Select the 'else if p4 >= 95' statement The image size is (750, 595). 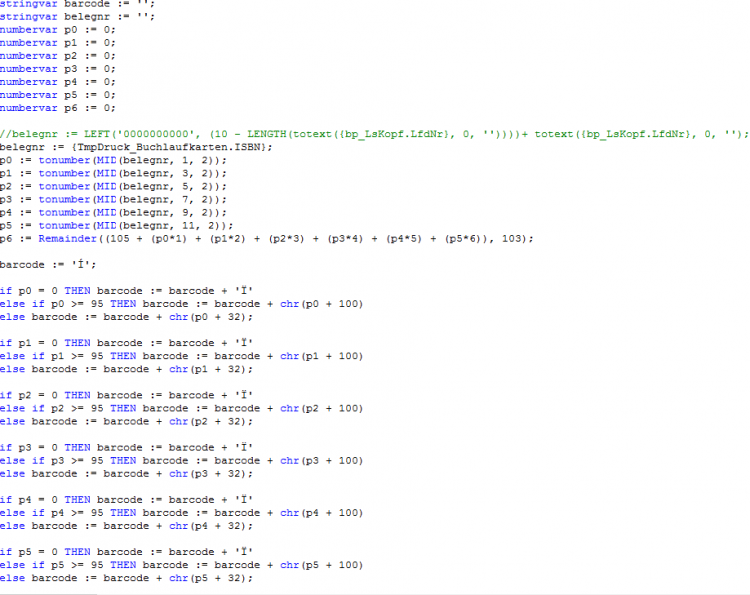pyautogui.click(x=182, y=513)
